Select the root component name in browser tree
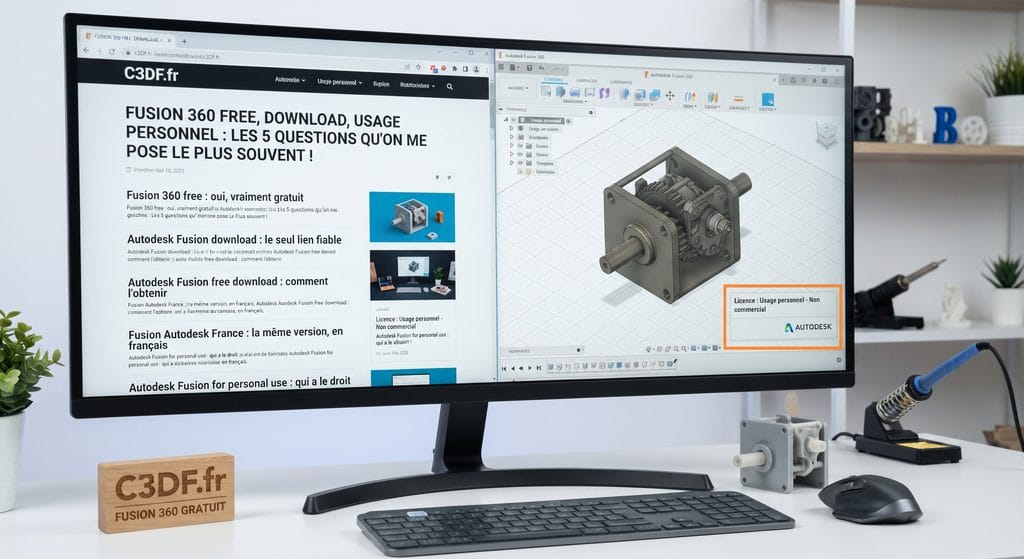Screen dimensions: 1024x559 click(x=545, y=120)
